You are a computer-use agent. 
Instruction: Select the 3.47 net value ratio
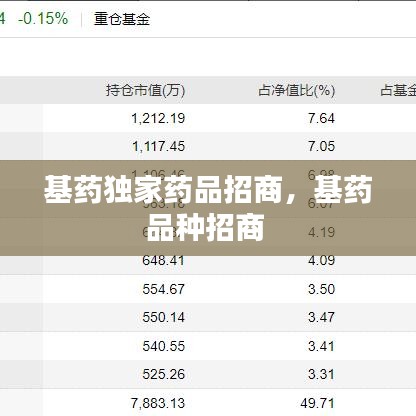pyautogui.click(x=321, y=317)
